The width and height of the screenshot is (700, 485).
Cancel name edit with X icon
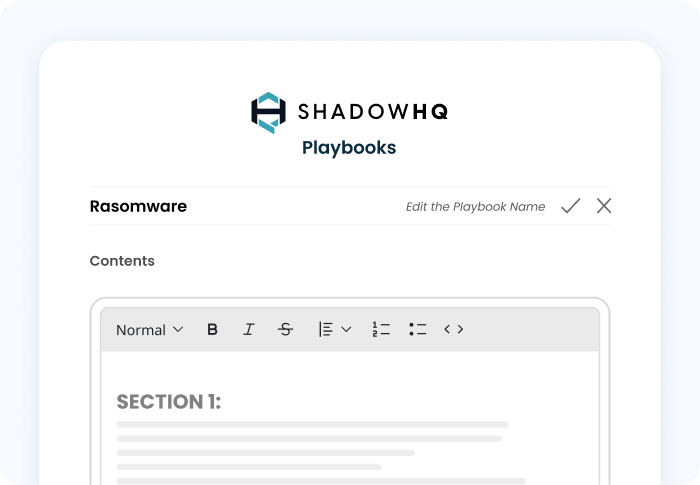point(604,206)
